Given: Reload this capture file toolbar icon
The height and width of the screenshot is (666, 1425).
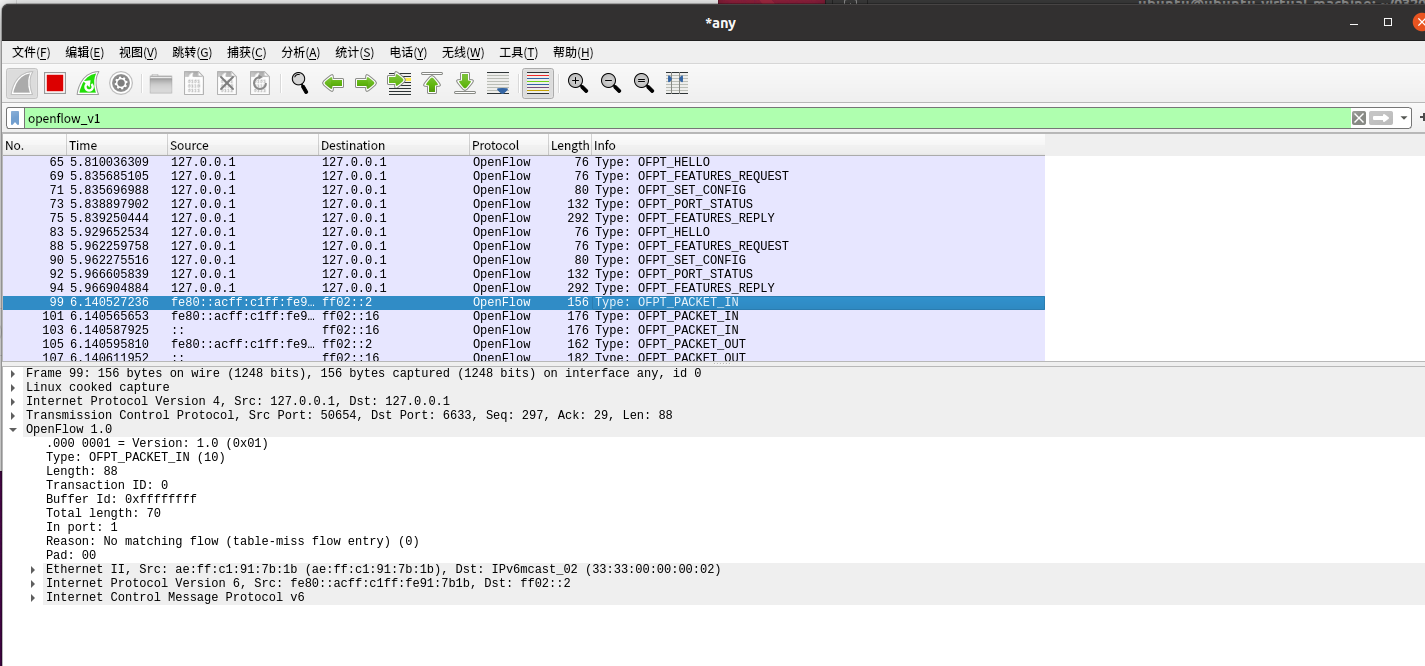Looking at the screenshot, I should [260, 83].
